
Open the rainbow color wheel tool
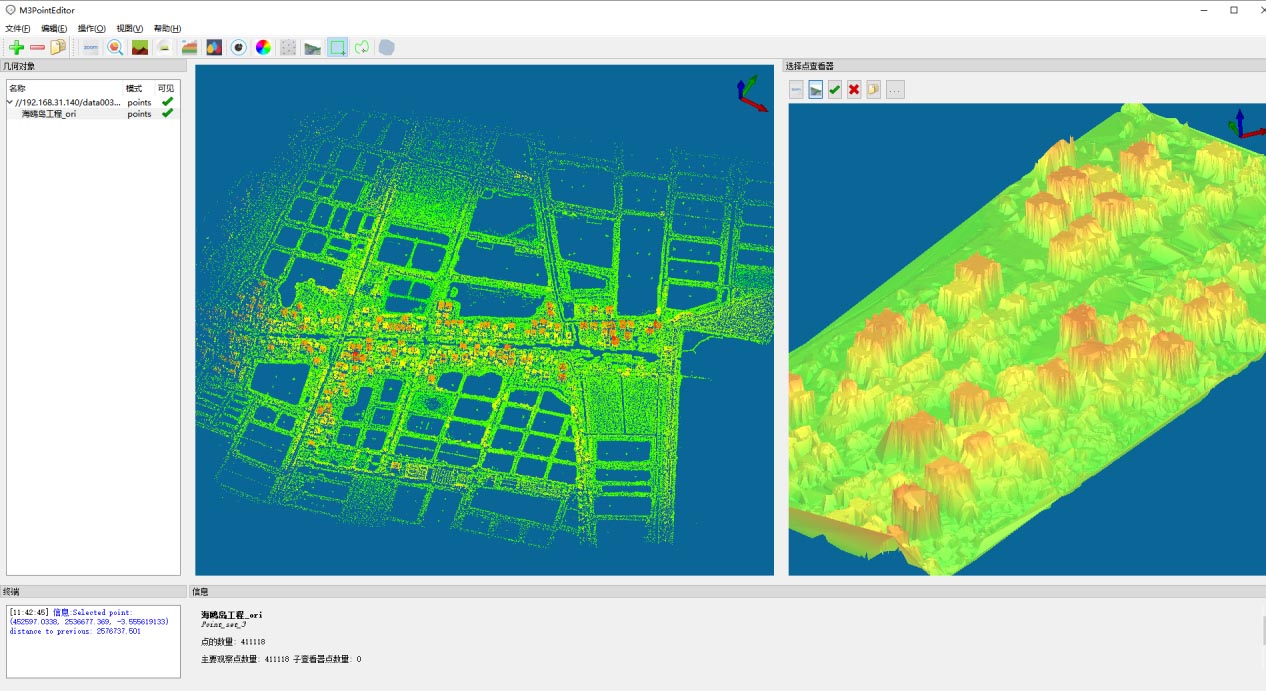[x=263, y=47]
